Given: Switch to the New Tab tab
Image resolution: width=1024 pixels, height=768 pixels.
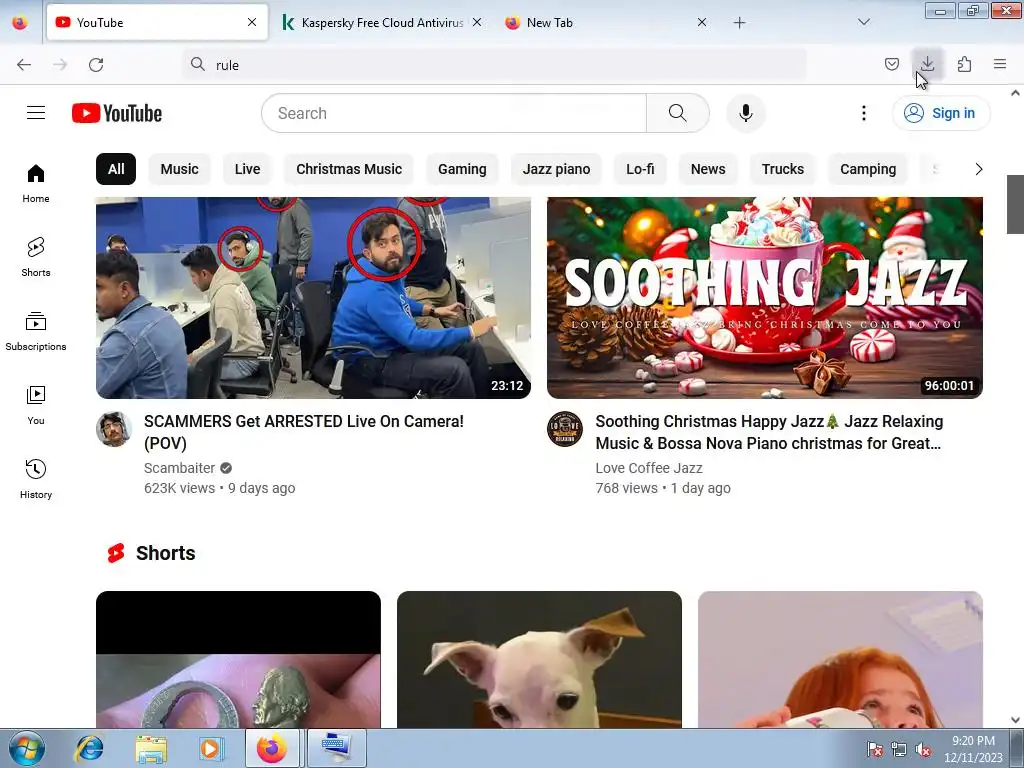Looking at the screenshot, I should (604, 23).
